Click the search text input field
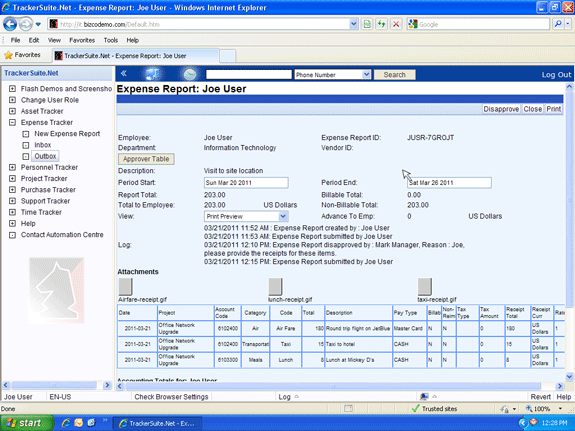 click(x=249, y=74)
